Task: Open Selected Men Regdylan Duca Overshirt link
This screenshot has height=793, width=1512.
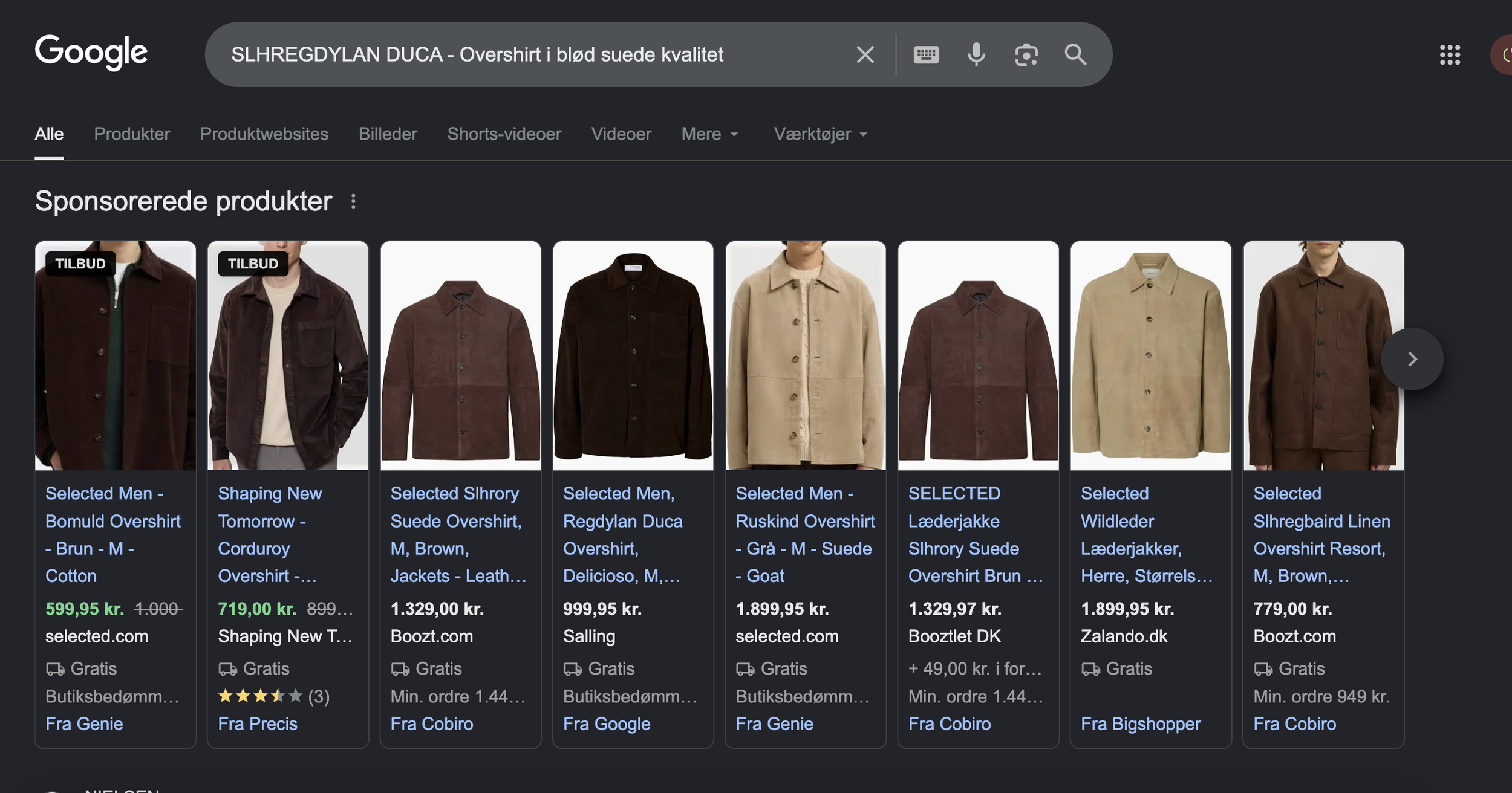Action: 623,535
